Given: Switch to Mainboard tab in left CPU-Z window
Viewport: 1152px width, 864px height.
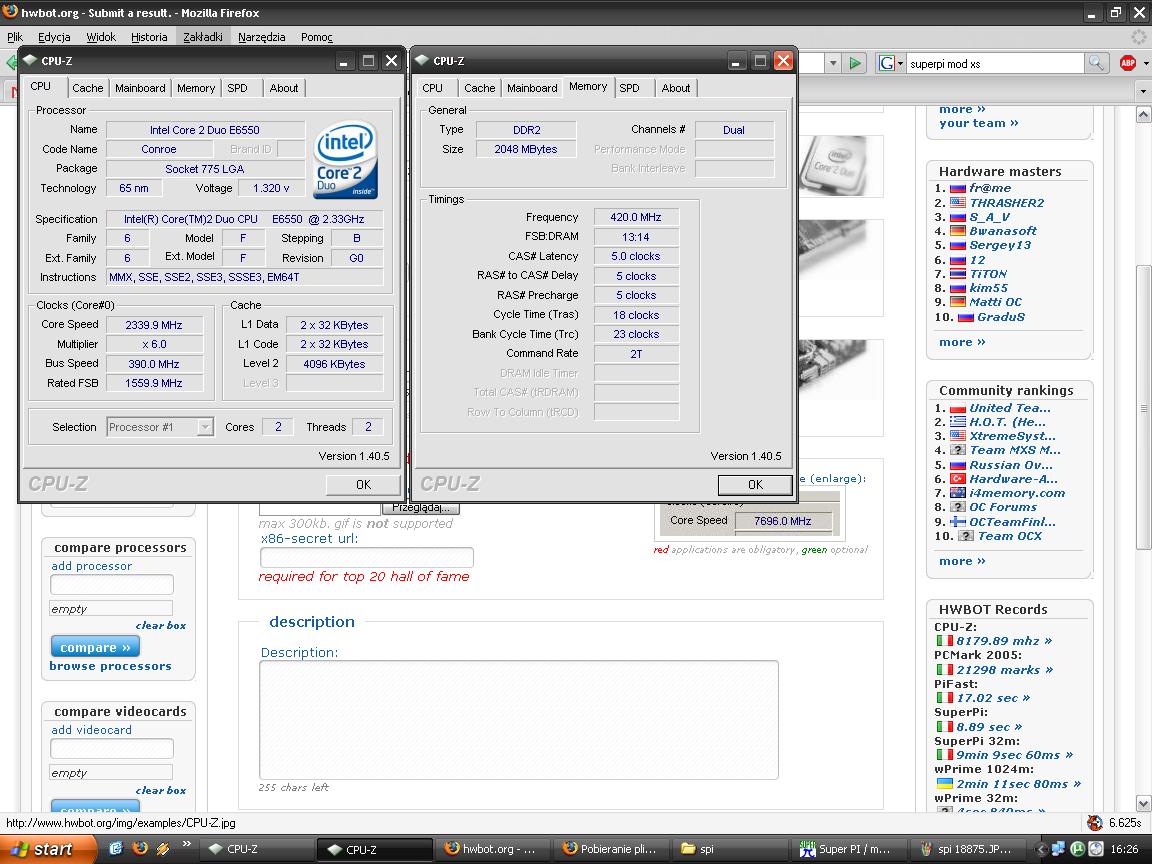Looking at the screenshot, I should coord(140,88).
